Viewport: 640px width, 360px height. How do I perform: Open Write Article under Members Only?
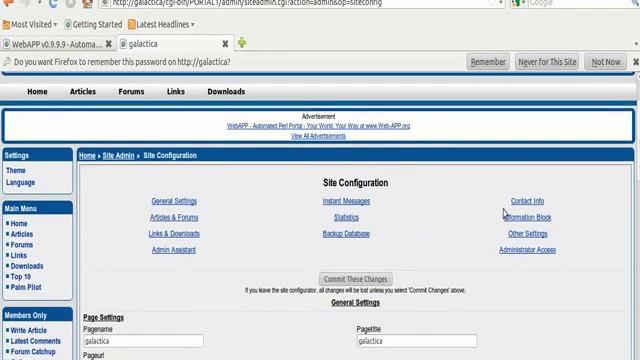pyautogui.click(x=29, y=330)
